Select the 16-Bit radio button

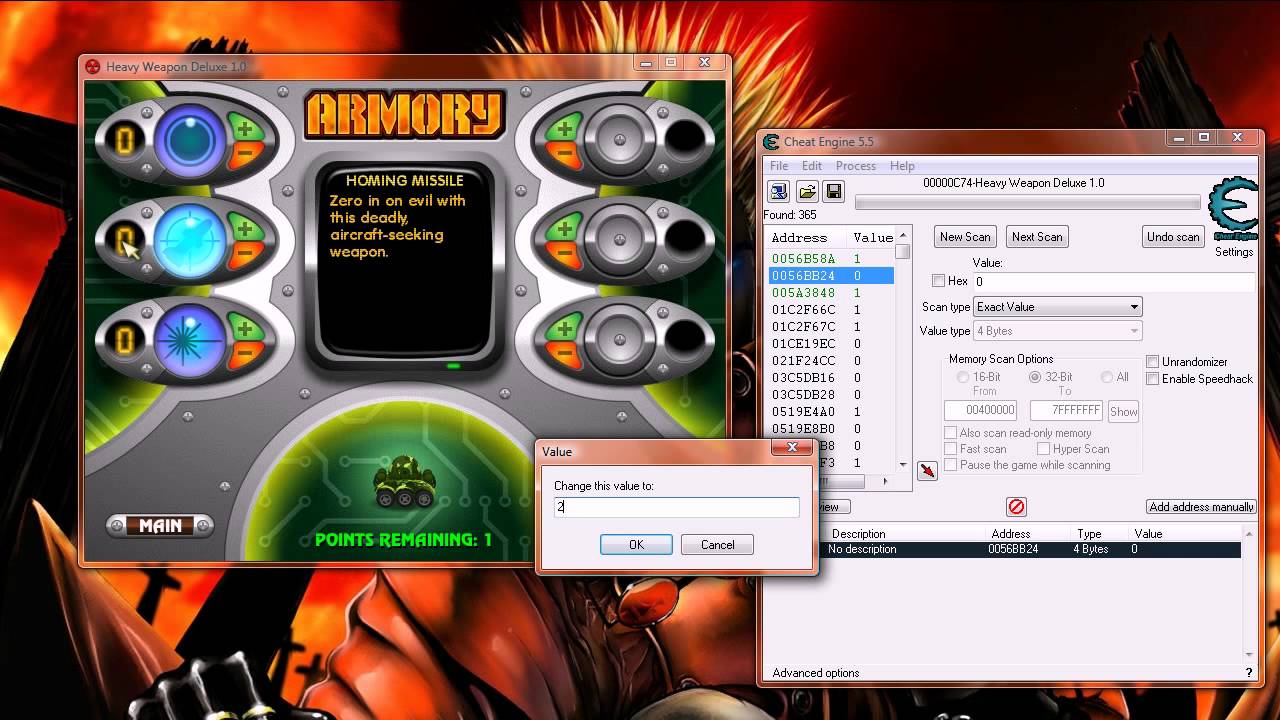[x=963, y=377]
